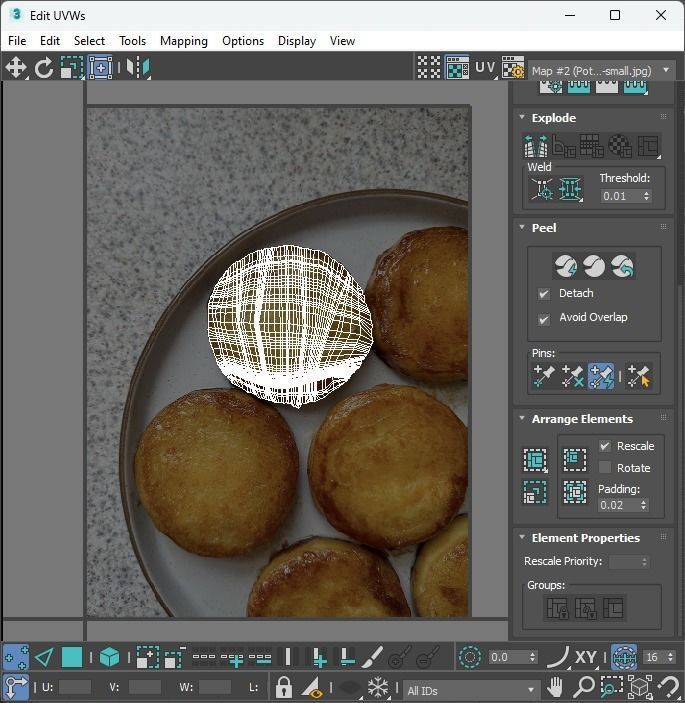Image resolution: width=685 pixels, height=703 pixels.
Task: Open texture checker options icon
Action: [x=513, y=68]
